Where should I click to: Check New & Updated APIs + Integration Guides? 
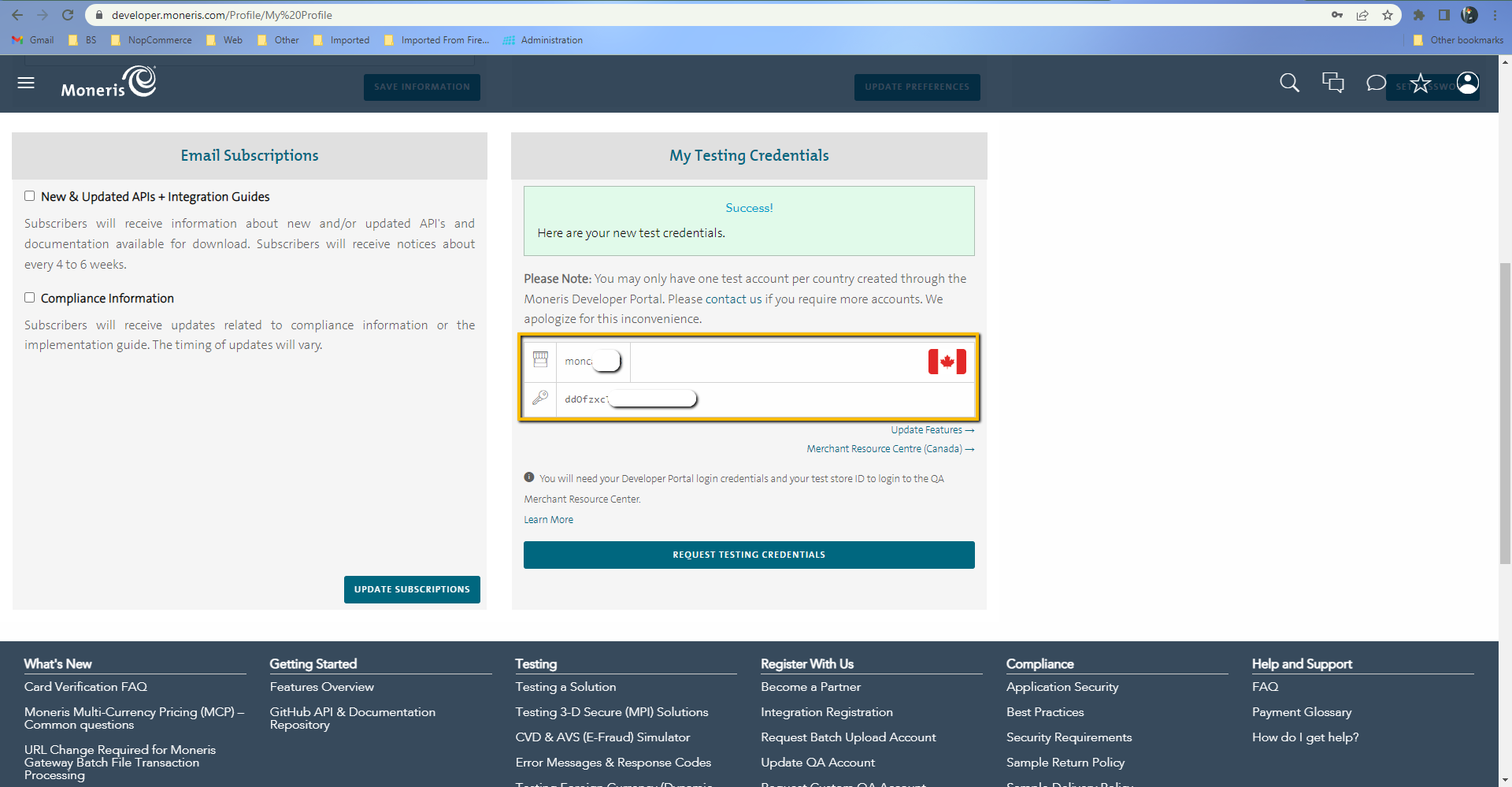tap(29, 196)
